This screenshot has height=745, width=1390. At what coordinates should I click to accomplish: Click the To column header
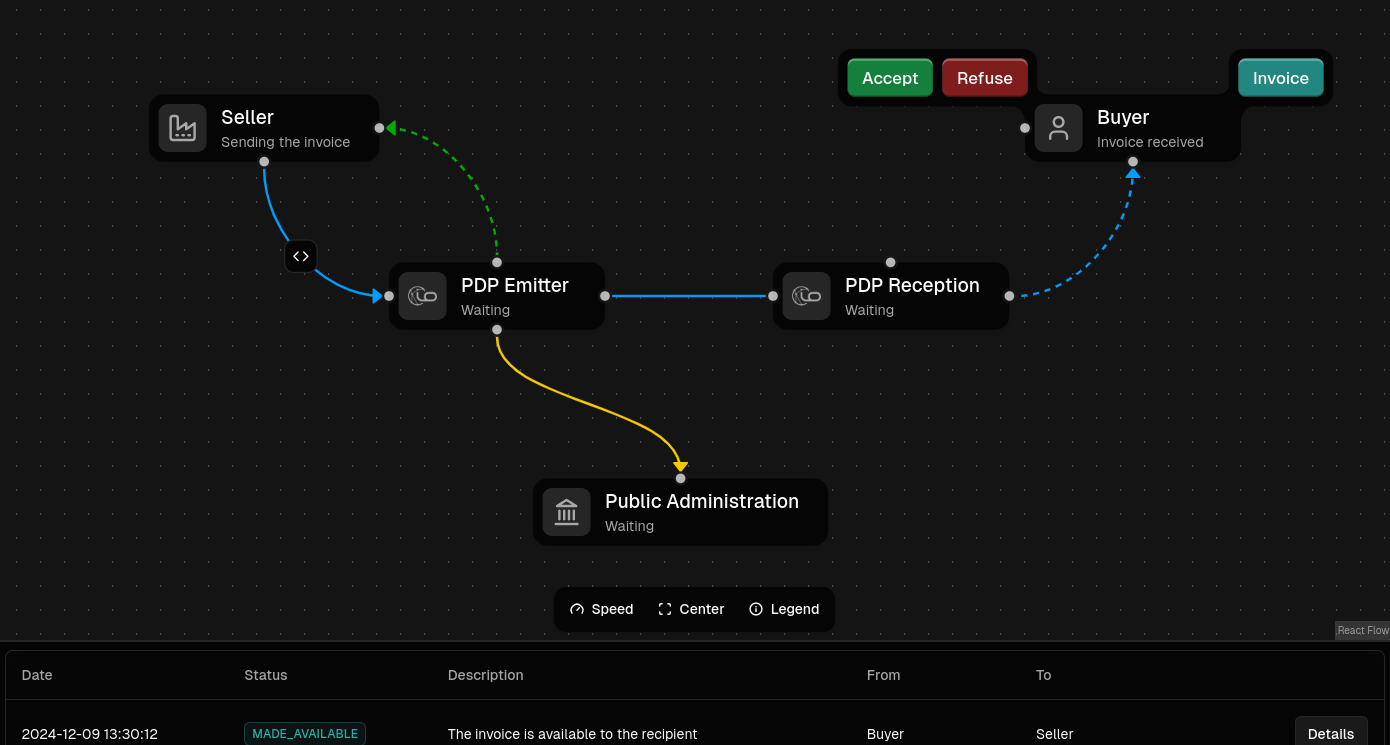click(x=1044, y=675)
